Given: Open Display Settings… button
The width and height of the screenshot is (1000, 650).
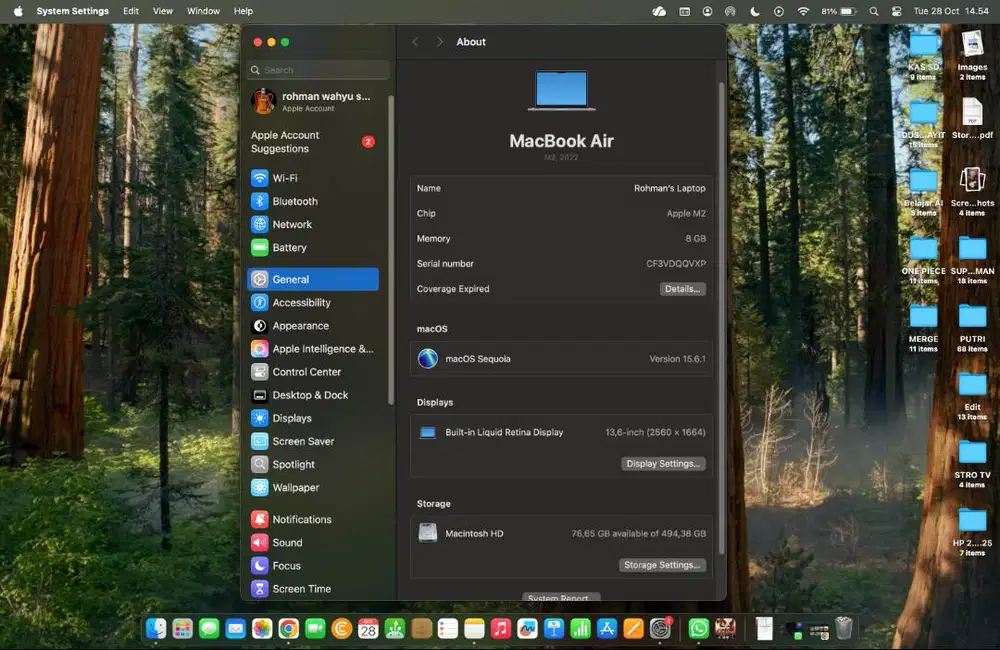Looking at the screenshot, I should click(x=663, y=464).
